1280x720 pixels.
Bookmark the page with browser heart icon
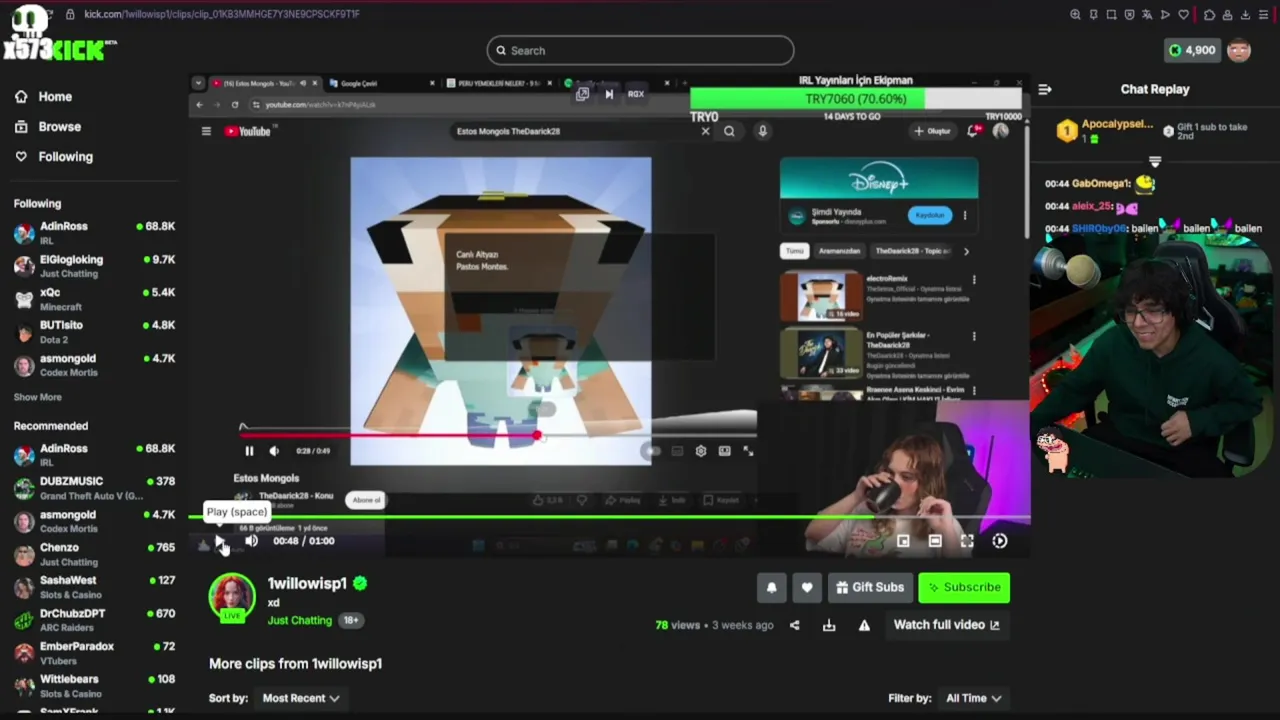tap(1184, 14)
